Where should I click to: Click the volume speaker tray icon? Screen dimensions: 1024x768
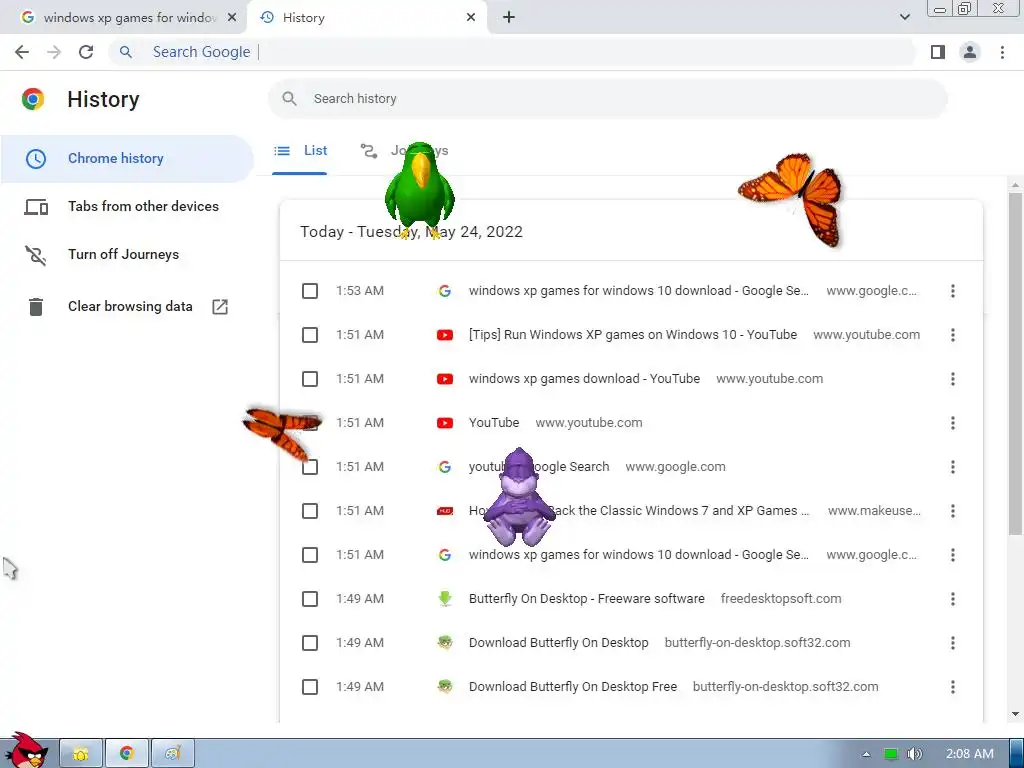(915, 754)
